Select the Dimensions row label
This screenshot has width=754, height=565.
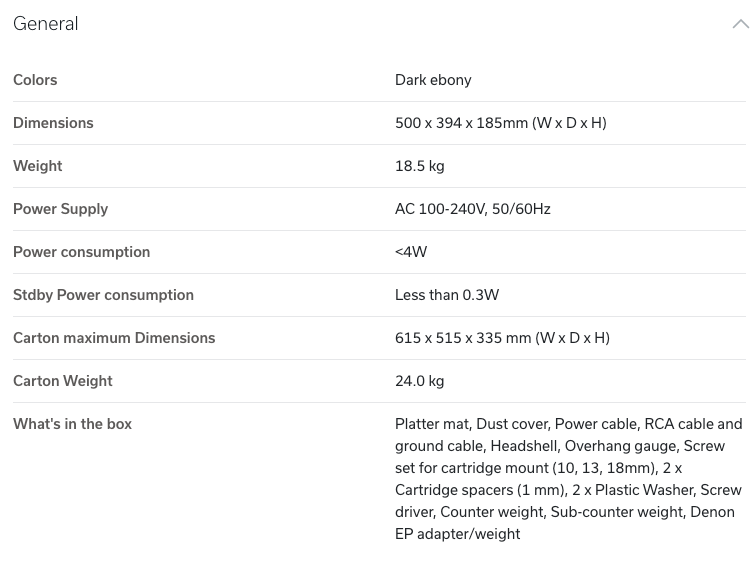[x=53, y=123]
